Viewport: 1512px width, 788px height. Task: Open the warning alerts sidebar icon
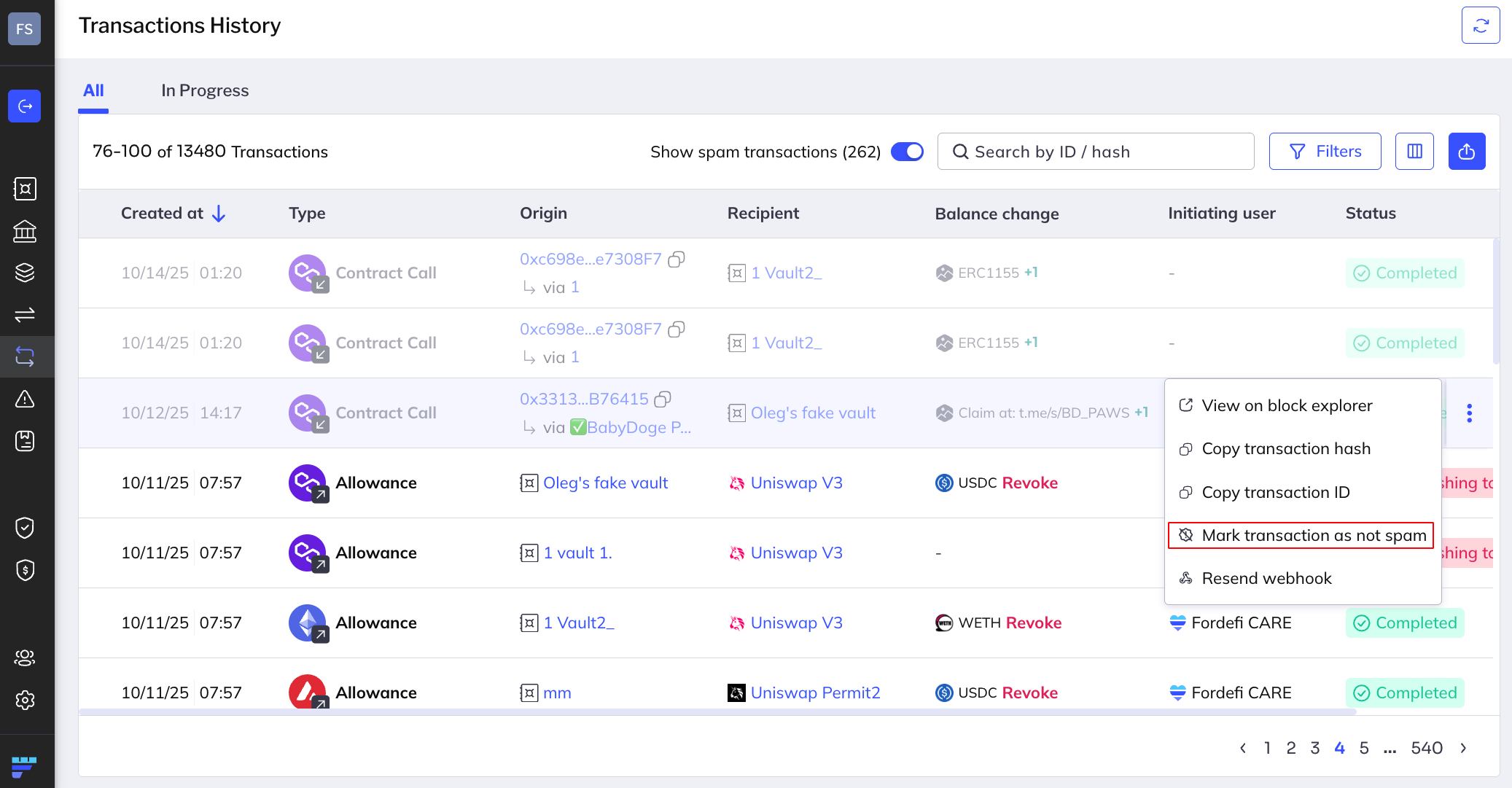tap(25, 399)
